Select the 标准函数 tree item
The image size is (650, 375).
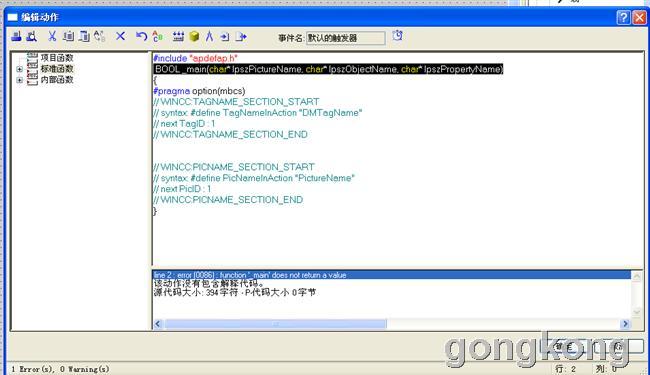[x=57, y=69]
